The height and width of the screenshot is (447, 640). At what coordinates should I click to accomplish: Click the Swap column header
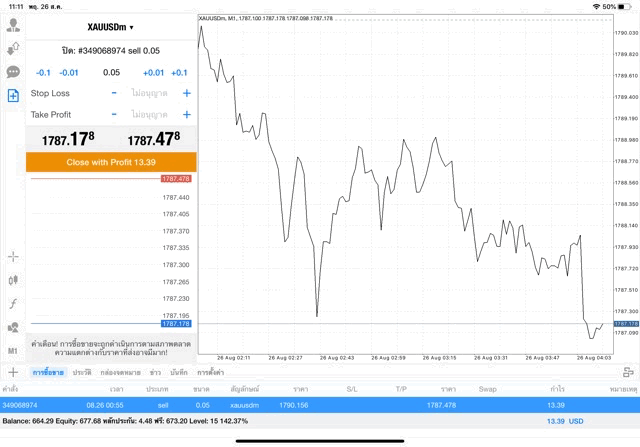(x=487, y=389)
